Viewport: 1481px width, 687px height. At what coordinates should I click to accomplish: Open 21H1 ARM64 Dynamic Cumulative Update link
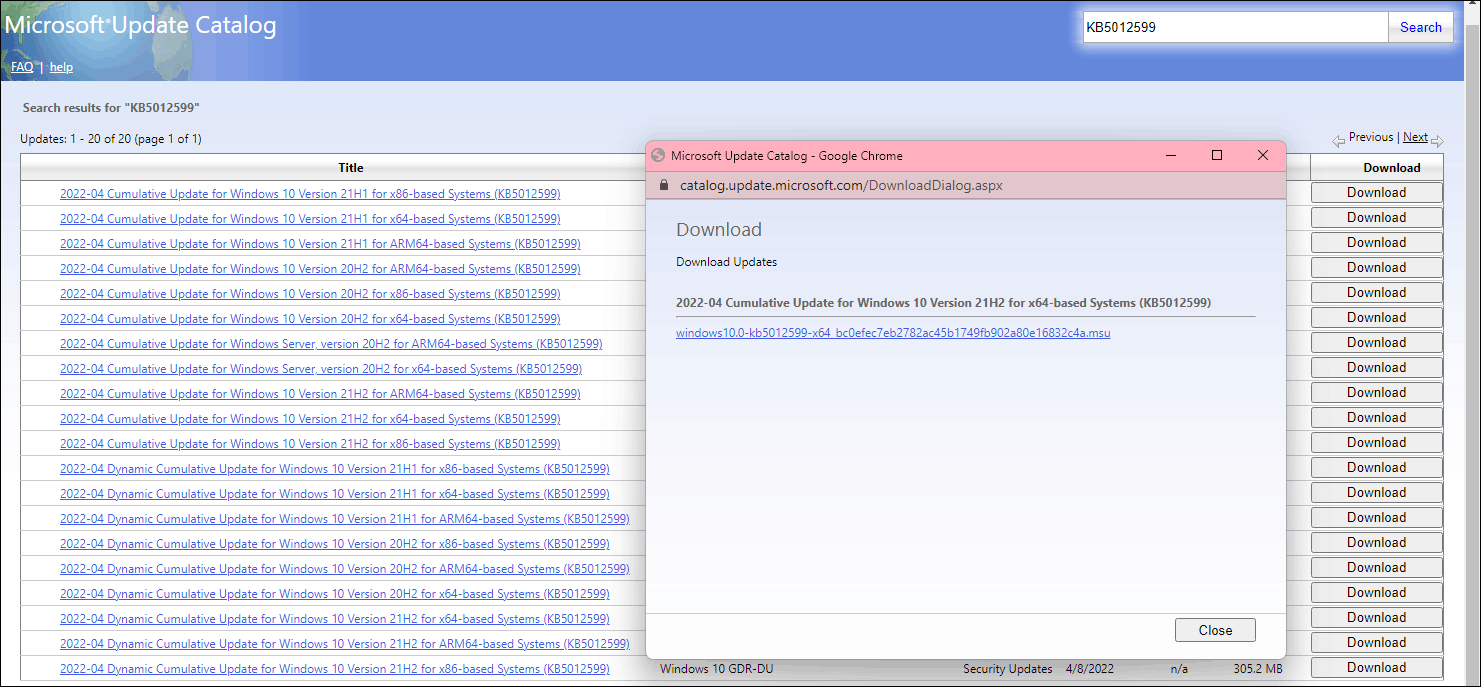[345, 519]
